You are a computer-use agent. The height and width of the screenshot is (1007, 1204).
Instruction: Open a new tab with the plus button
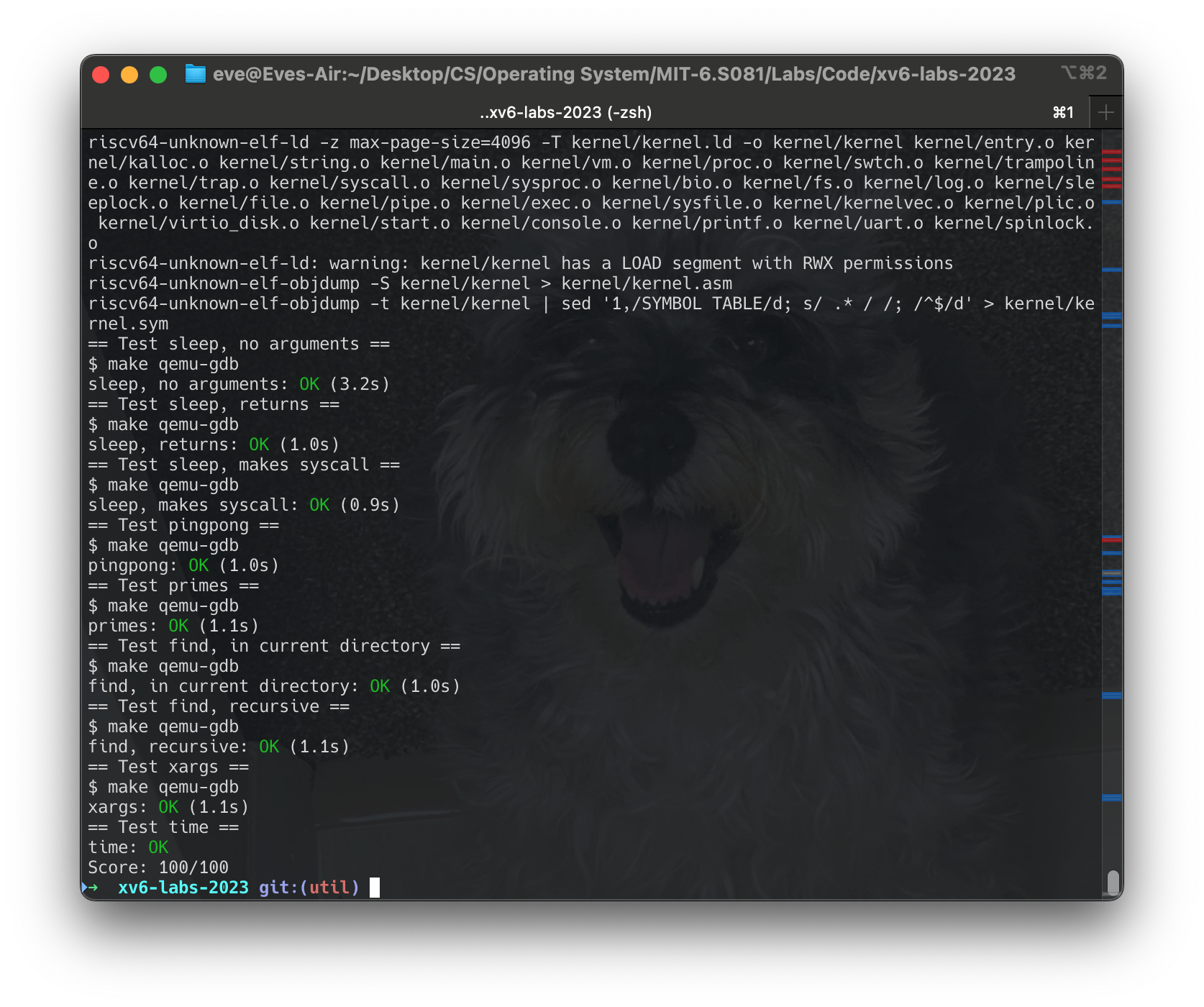pos(1105,111)
